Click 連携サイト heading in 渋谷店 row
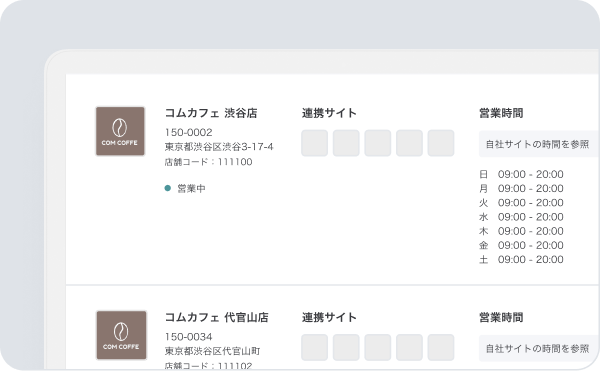 (329, 113)
